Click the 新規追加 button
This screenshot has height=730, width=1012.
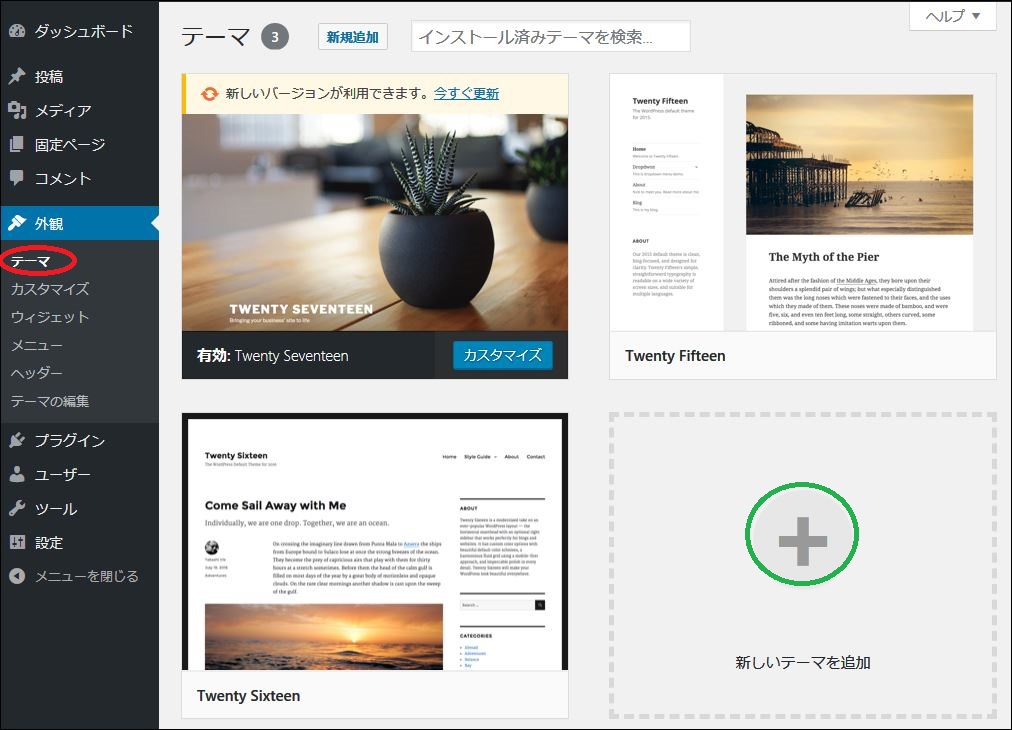[x=352, y=37]
